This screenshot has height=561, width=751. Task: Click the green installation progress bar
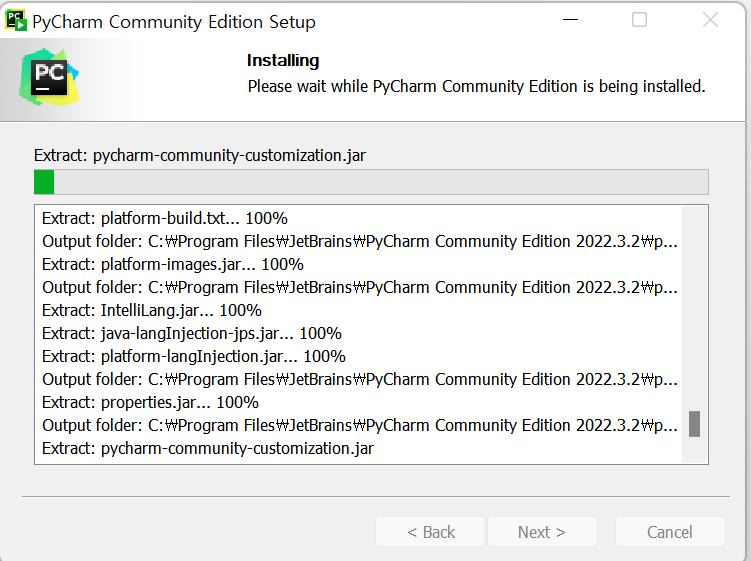click(x=371, y=182)
